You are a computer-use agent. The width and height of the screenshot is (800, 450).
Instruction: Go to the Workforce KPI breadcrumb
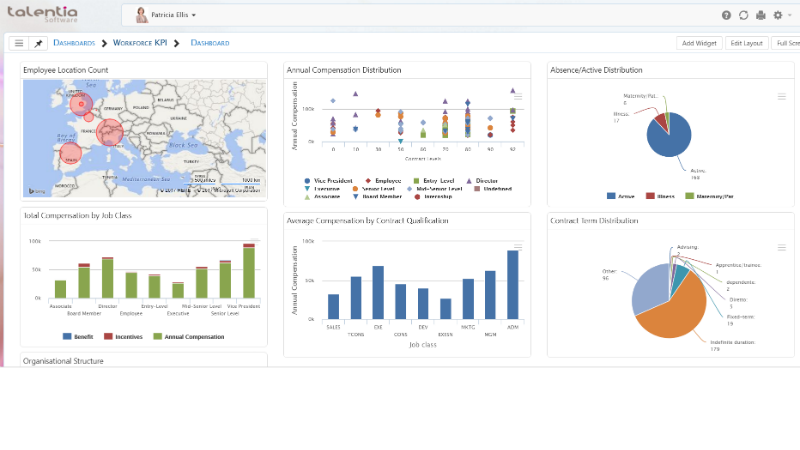[140, 43]
